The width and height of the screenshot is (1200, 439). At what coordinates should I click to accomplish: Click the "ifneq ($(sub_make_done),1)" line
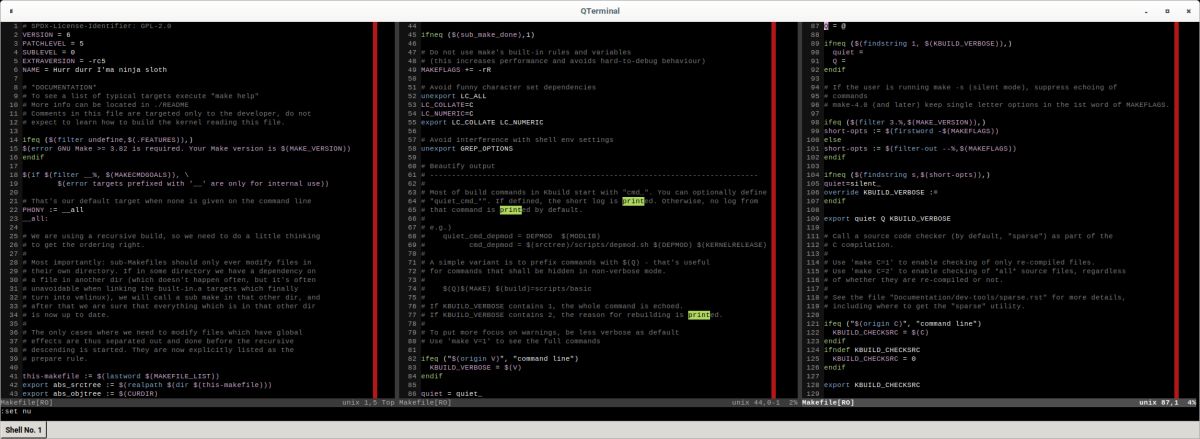(x=478, y=34)
